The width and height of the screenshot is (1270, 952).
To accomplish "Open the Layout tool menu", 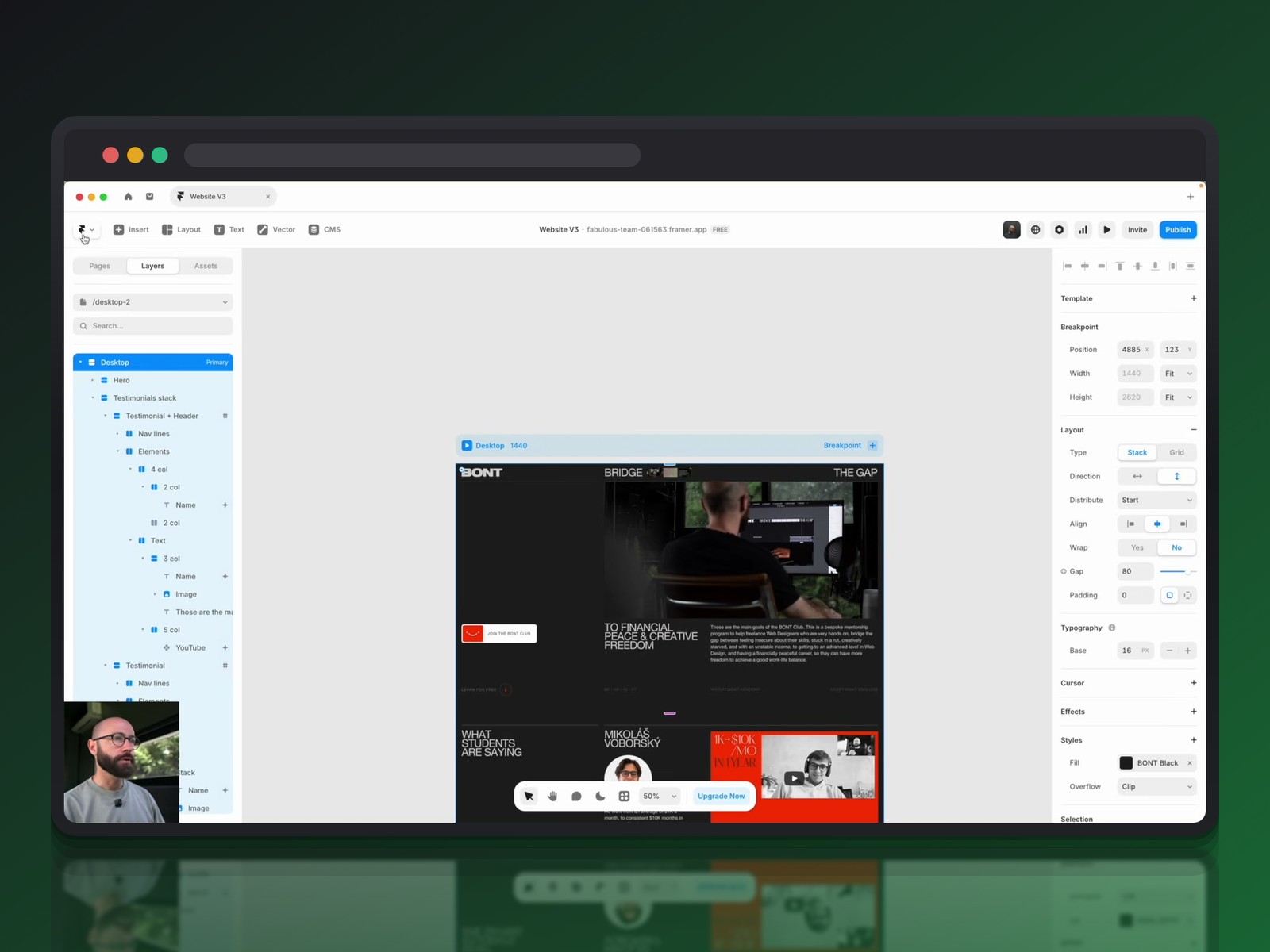I will pyautogui.click(x=181, y=229).
